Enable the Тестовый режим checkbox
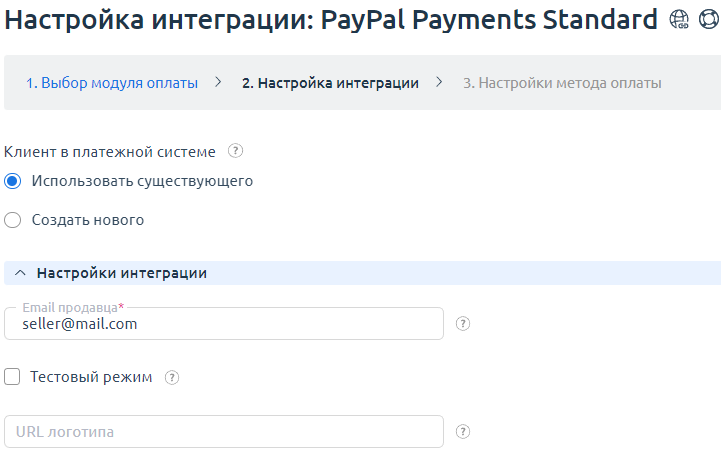 coord(13,377)
